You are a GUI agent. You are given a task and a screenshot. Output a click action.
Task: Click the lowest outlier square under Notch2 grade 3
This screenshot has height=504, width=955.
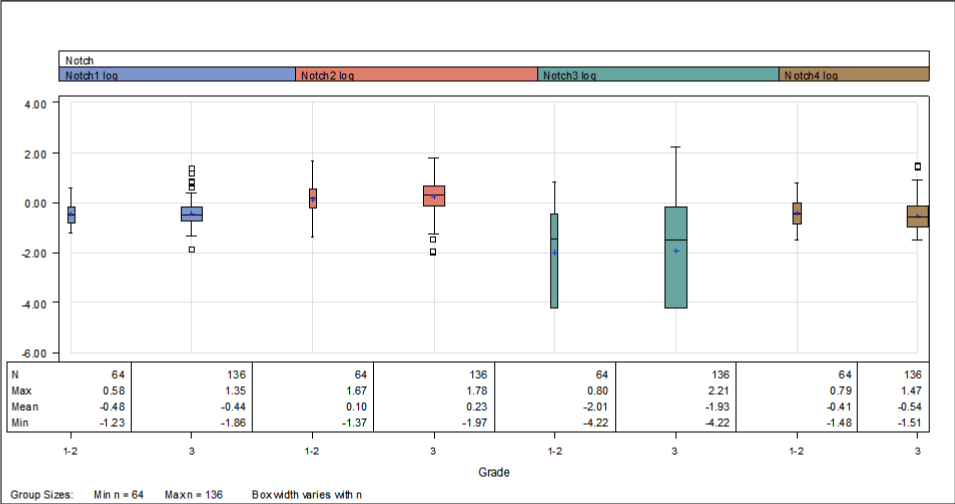(433, 252)
